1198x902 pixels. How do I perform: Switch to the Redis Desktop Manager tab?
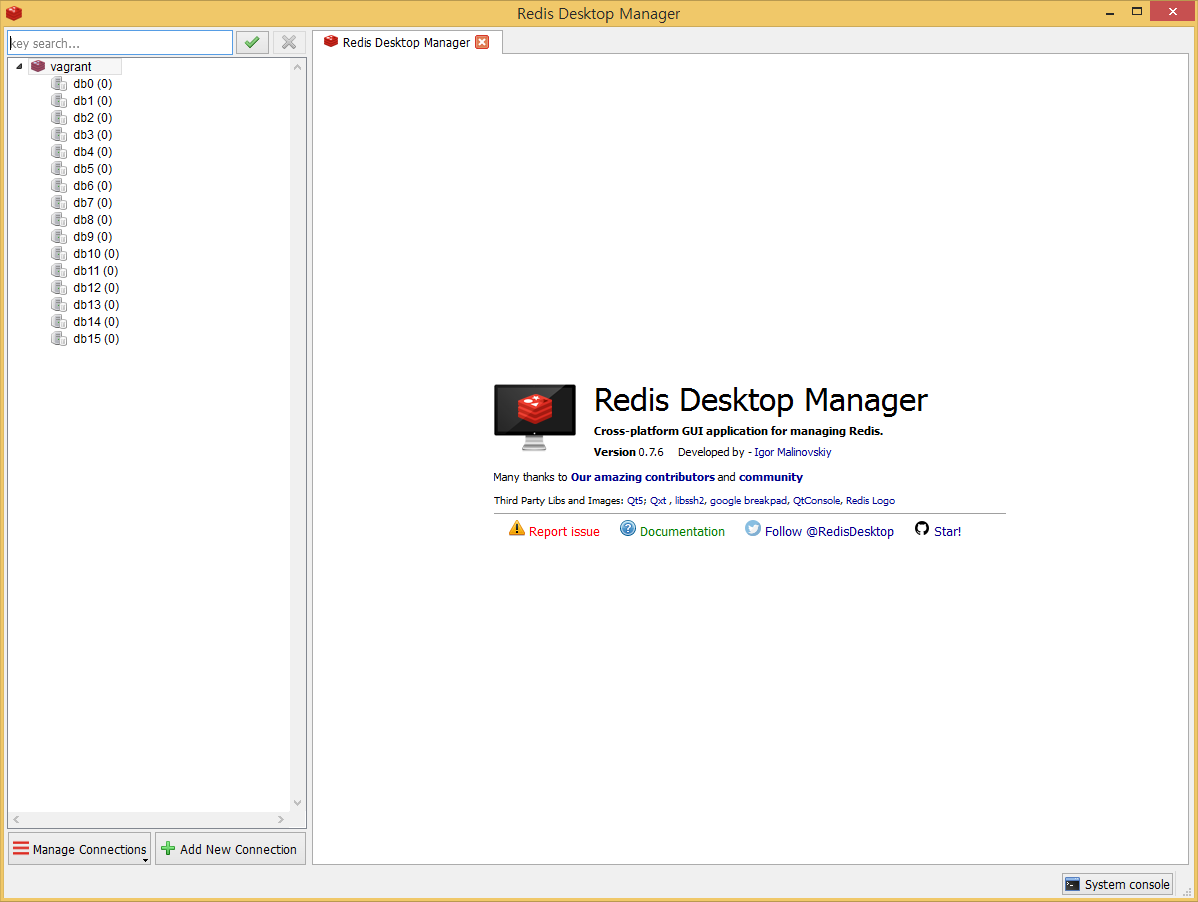[406, 43]
